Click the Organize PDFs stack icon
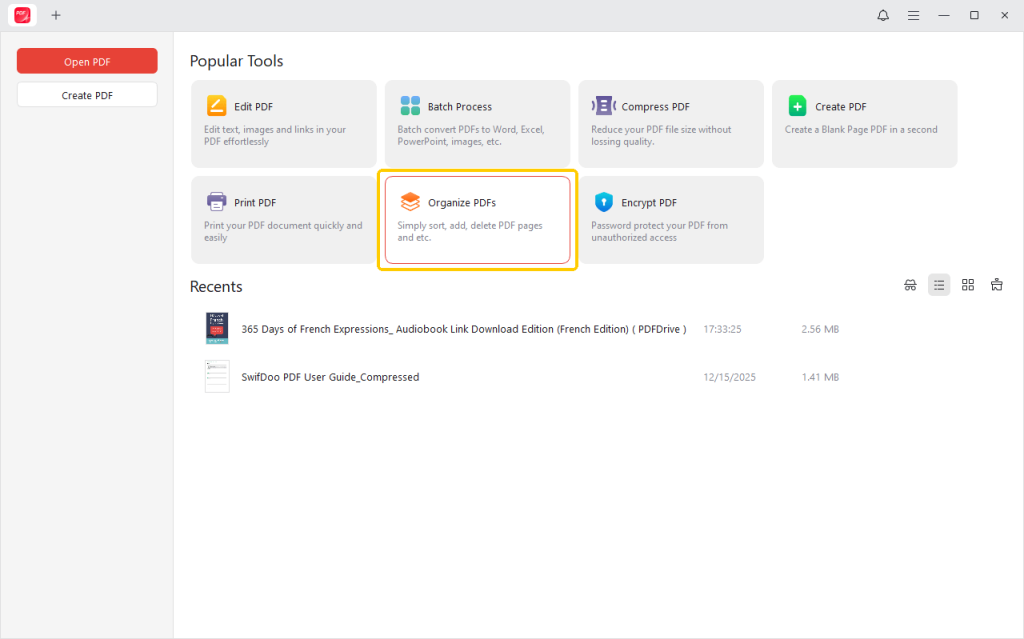The width and height of the screenshot is (1024, 639). tap(410, 202)
